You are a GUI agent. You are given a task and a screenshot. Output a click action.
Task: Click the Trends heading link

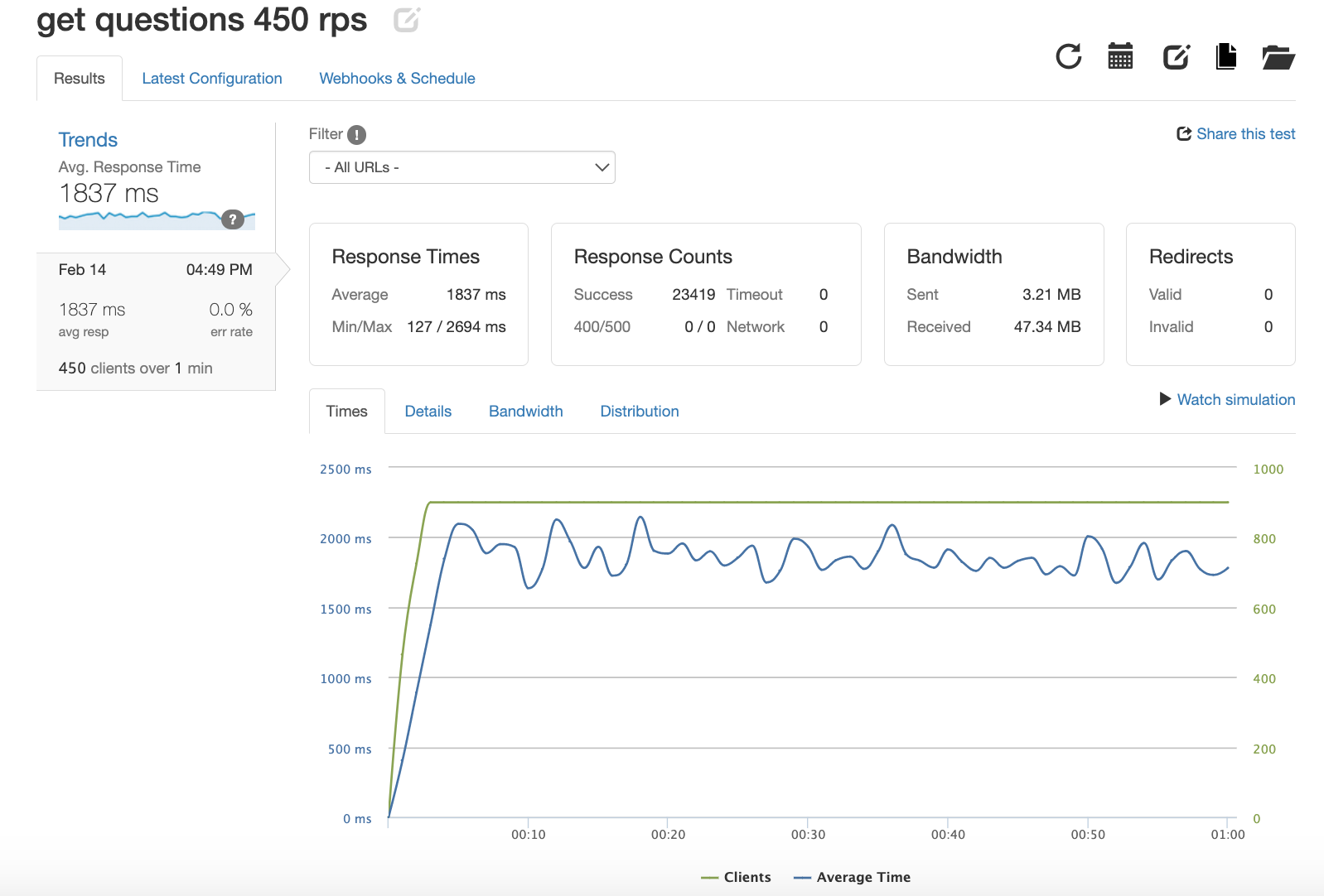coord(88,140)
